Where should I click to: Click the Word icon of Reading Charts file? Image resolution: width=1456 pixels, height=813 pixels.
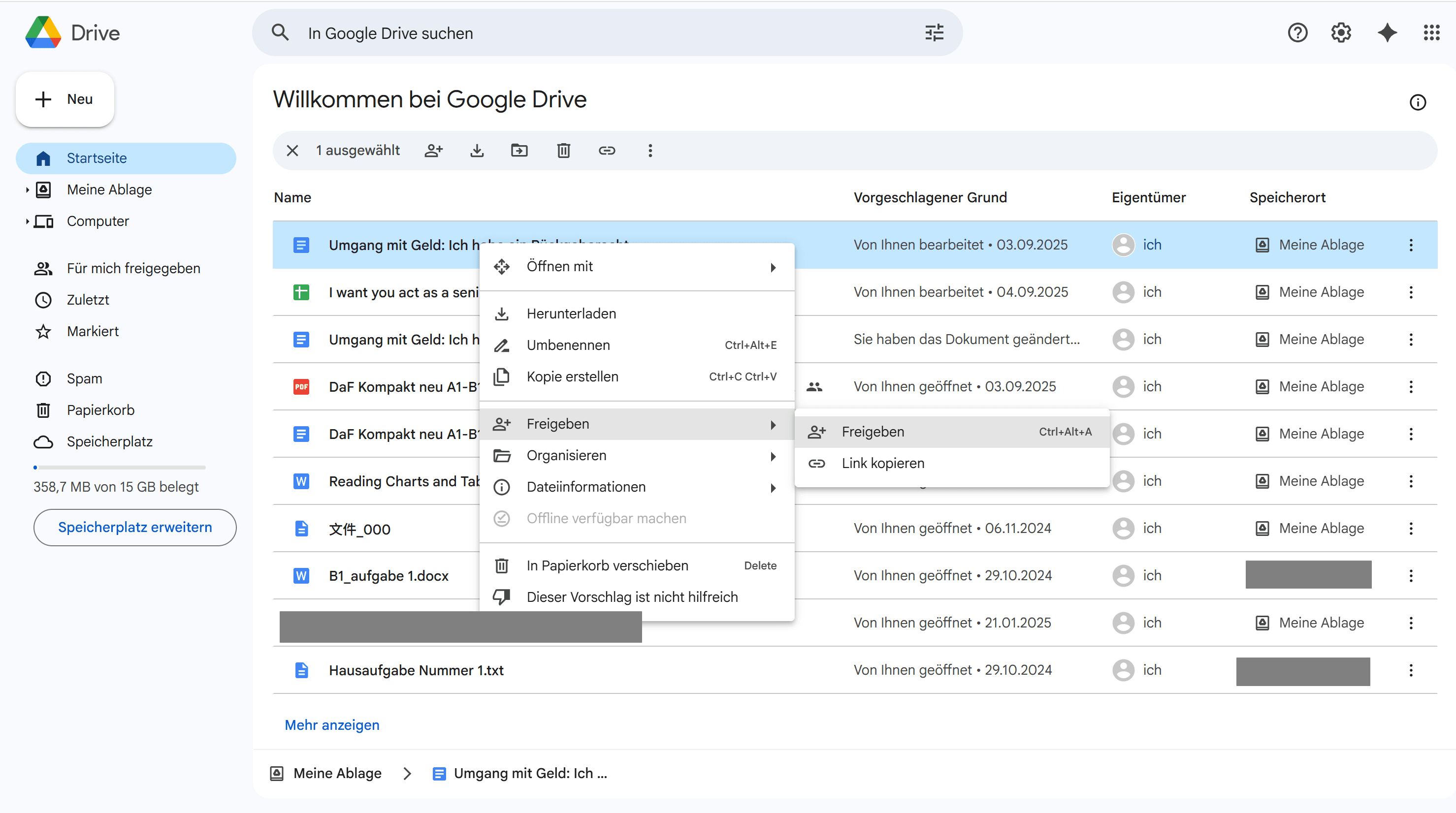301,481
